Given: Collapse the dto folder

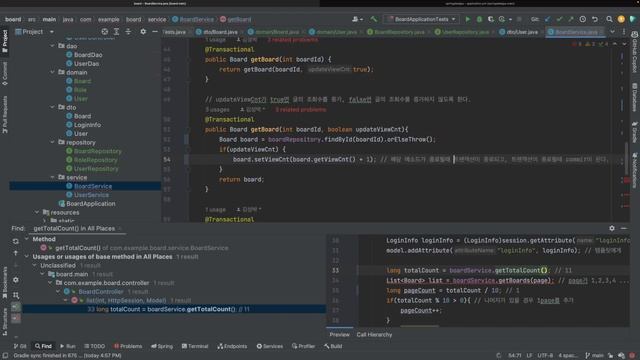Looking at the screenshot, I should point(53,107).
